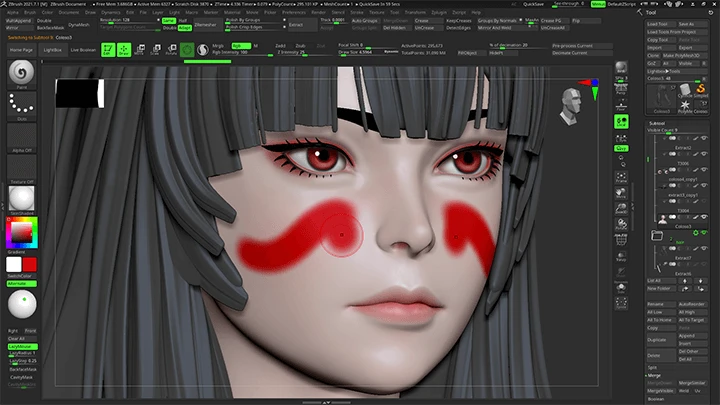Expand the Split section
720x405 pixels.
point(652,368)
